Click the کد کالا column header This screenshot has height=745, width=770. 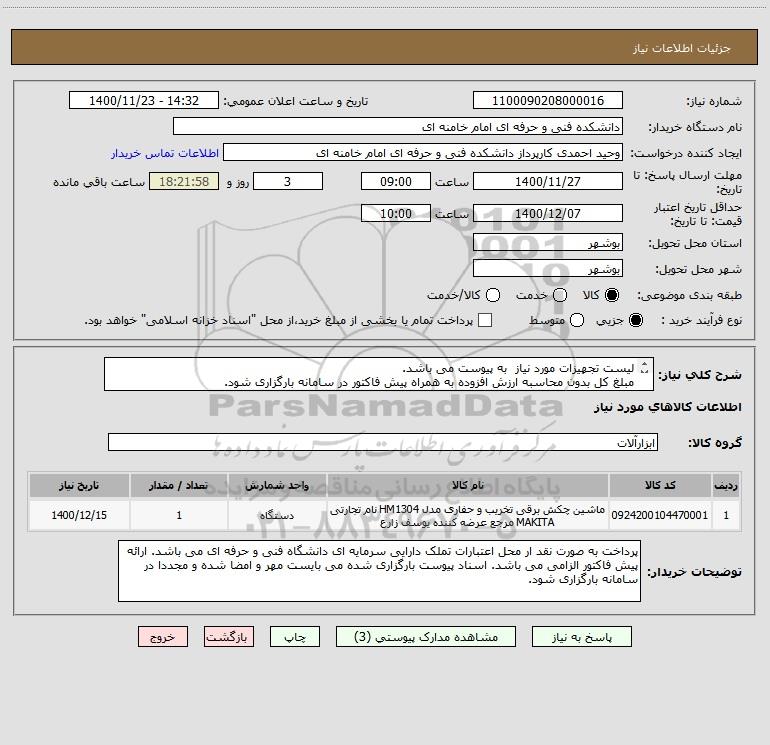(660, 486)
